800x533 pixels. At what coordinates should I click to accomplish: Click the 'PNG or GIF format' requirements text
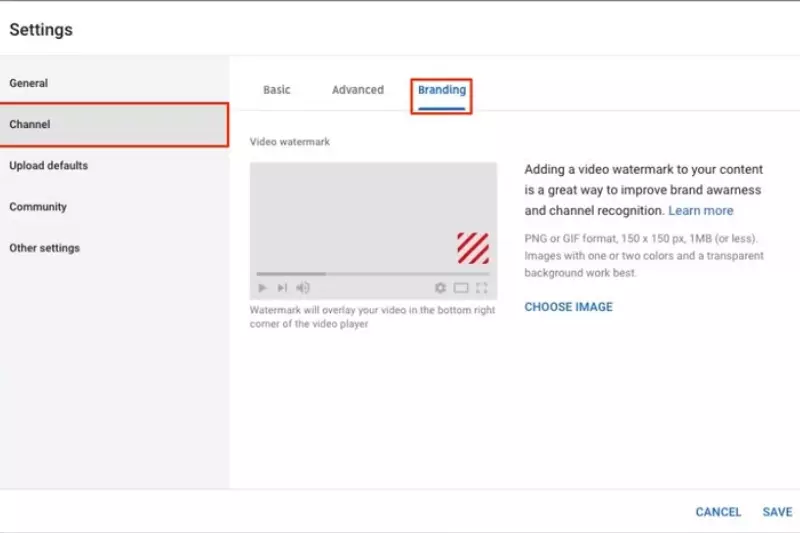click(644, 256)
